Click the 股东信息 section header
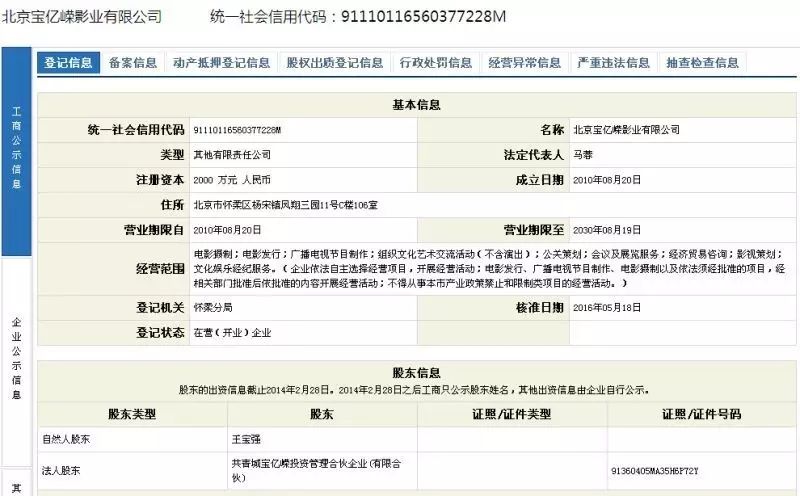 pos(416,373)
